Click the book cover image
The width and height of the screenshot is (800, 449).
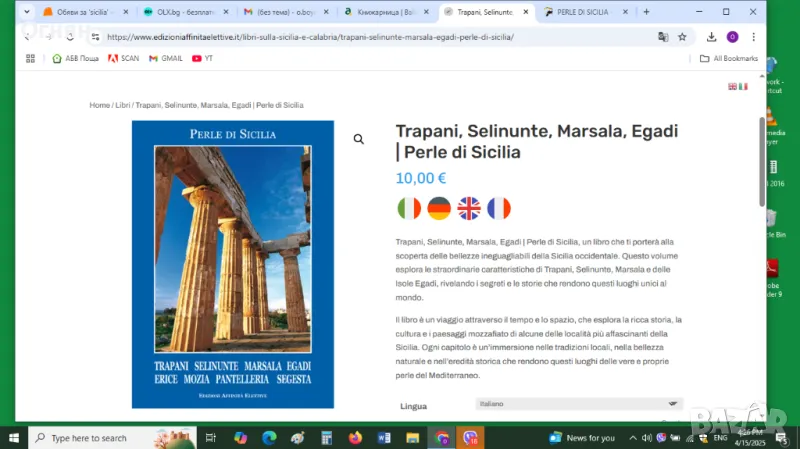pyautogui.click(x=233, y=264)
